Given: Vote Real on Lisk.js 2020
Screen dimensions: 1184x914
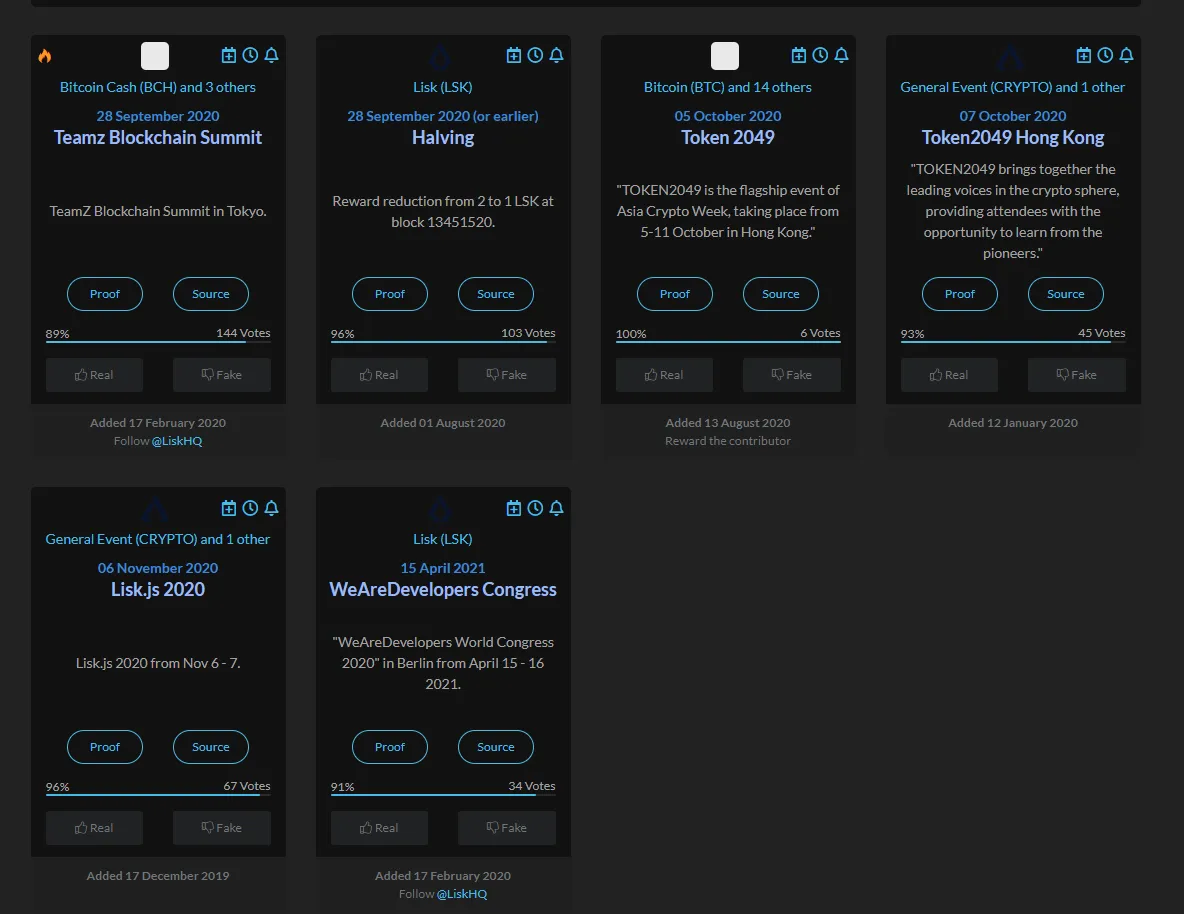Looking at the screenshot, I should 94,828.
